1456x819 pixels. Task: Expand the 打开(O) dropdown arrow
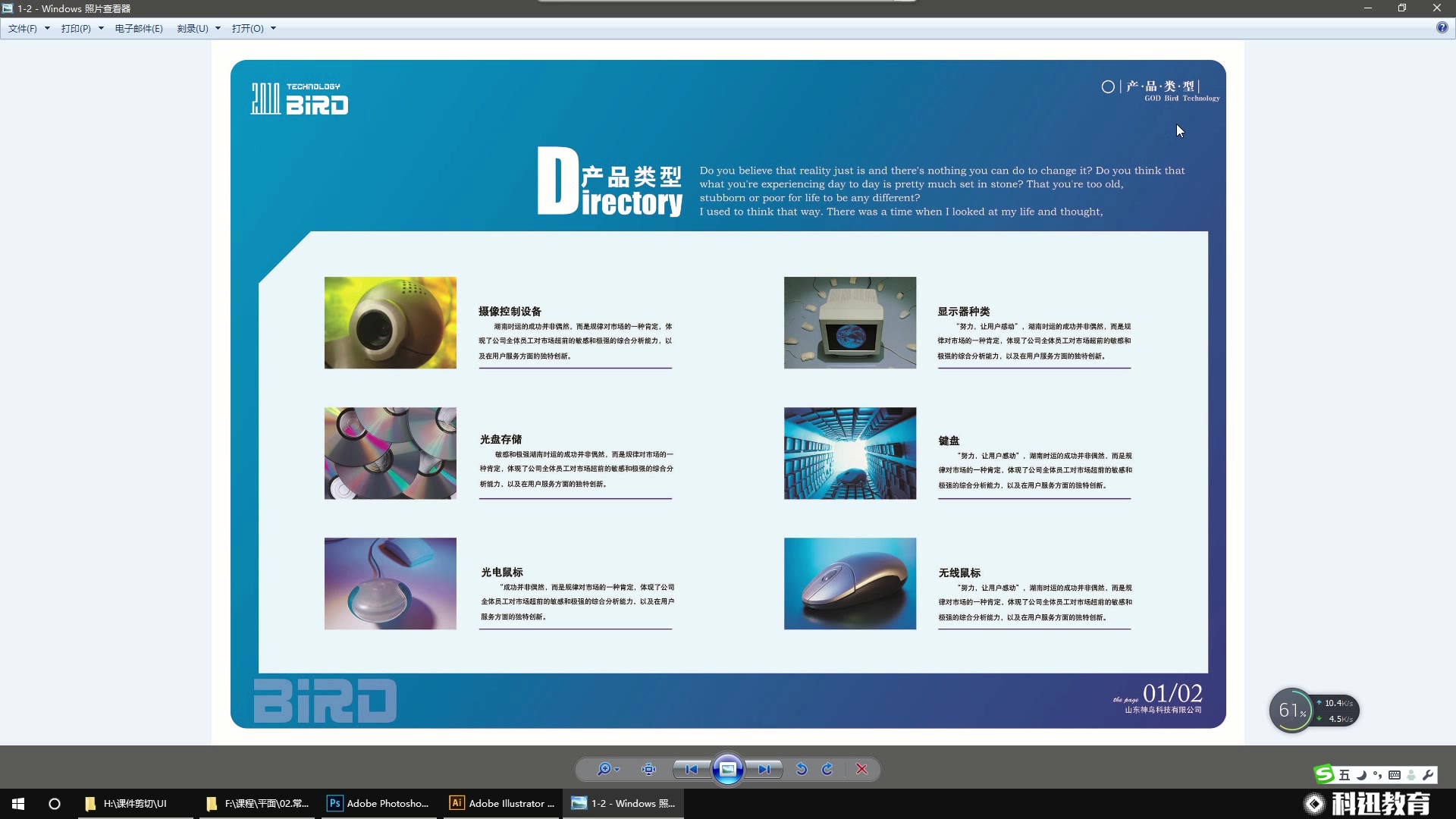[x=273, y=28]
